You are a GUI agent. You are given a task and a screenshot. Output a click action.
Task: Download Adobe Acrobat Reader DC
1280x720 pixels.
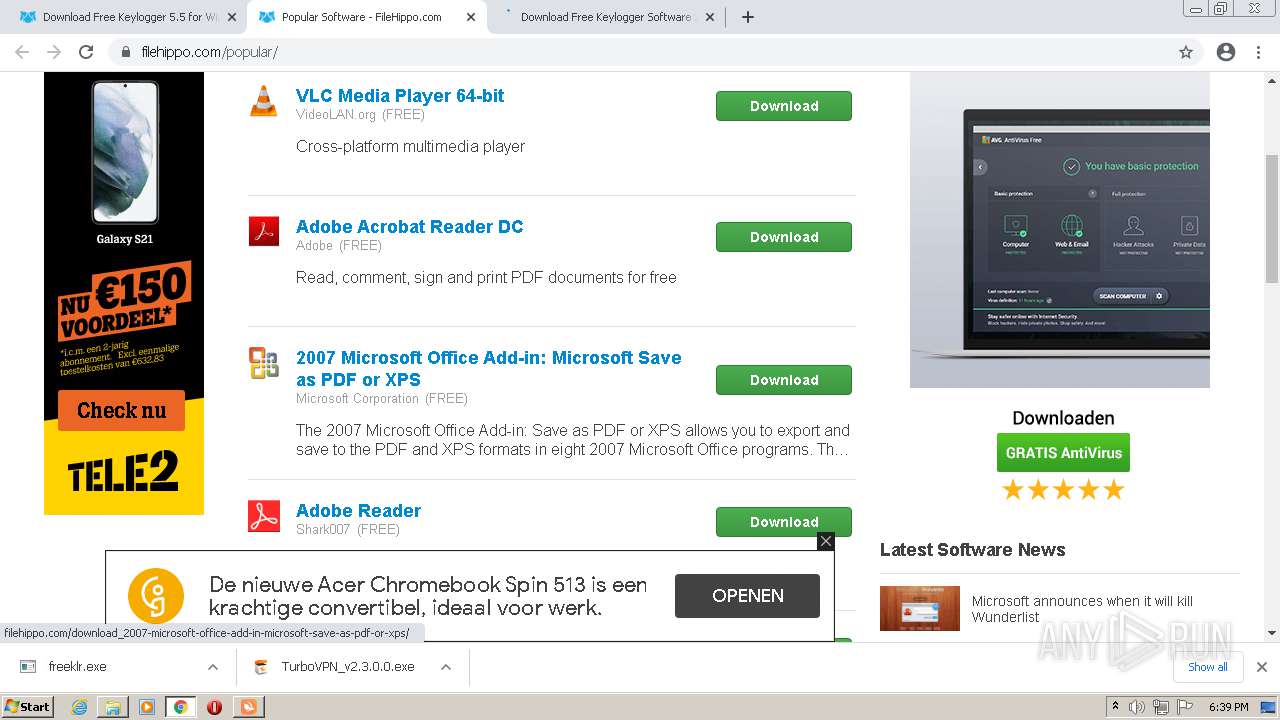(x=784, y=237)
